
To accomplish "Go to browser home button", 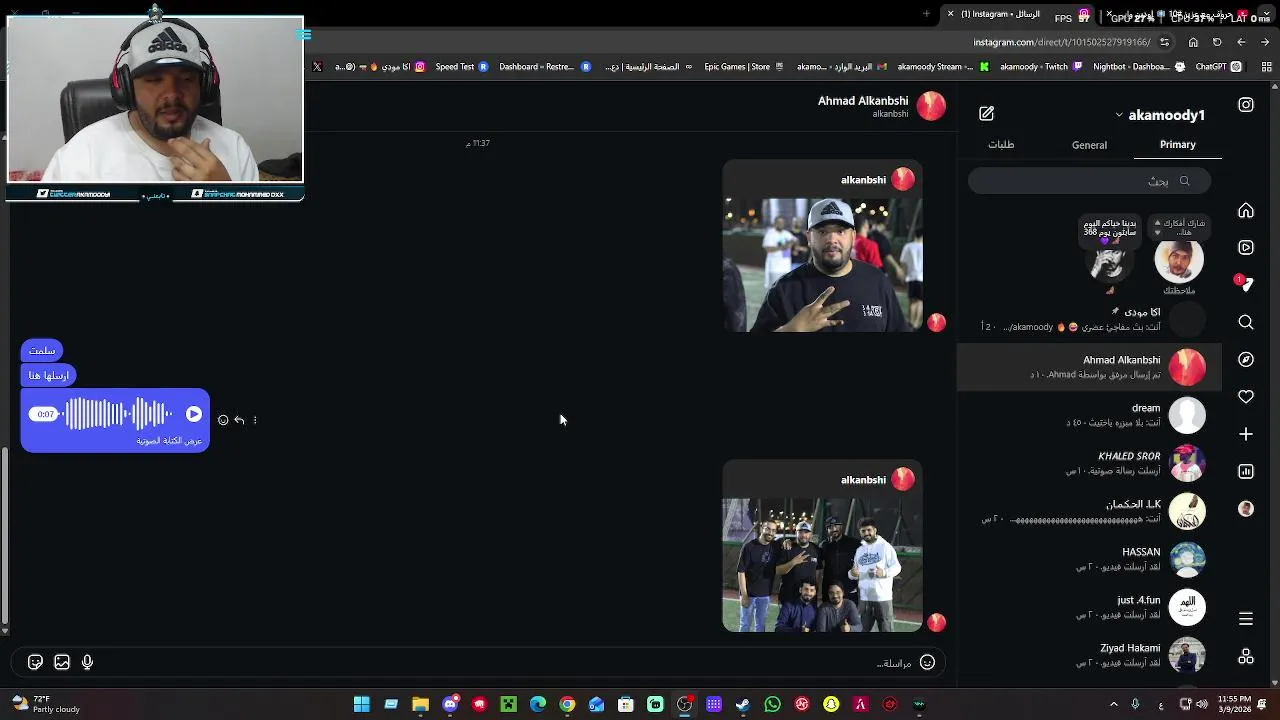I will tap(1193, 42).
